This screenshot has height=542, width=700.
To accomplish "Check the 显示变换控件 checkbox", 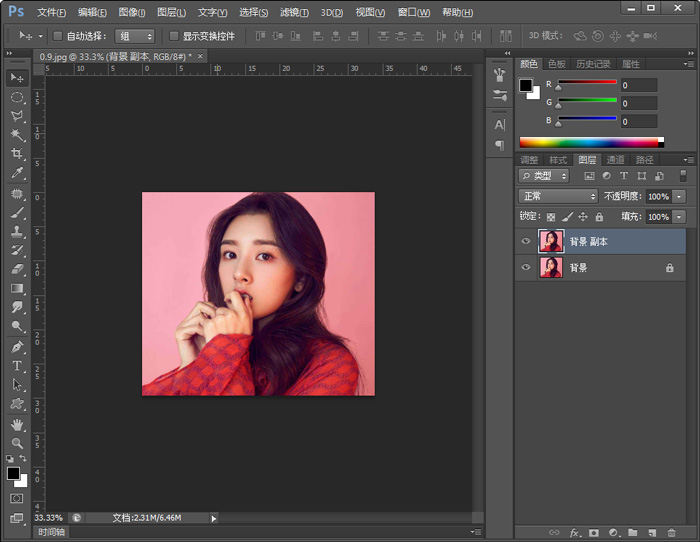I will tap(174, 36).
